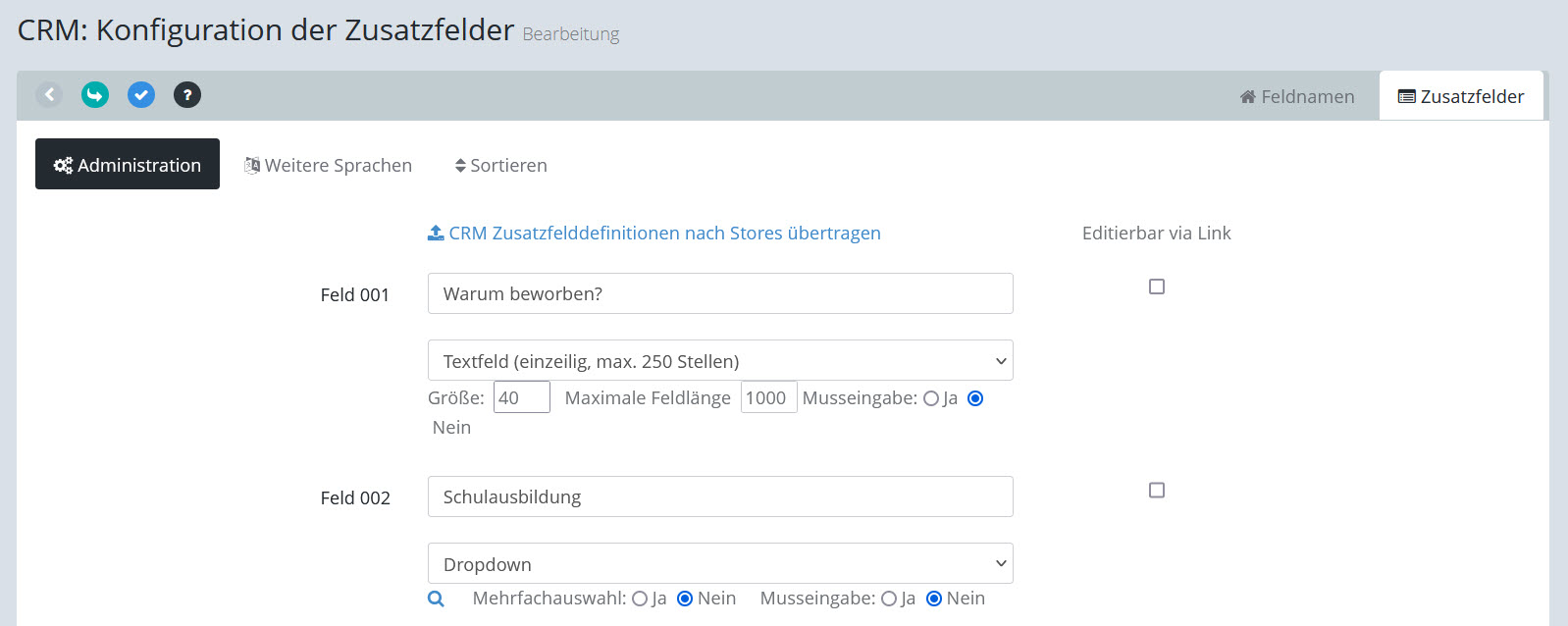
Task: Click the blue checkmark save icon
Action: [141, 95]
